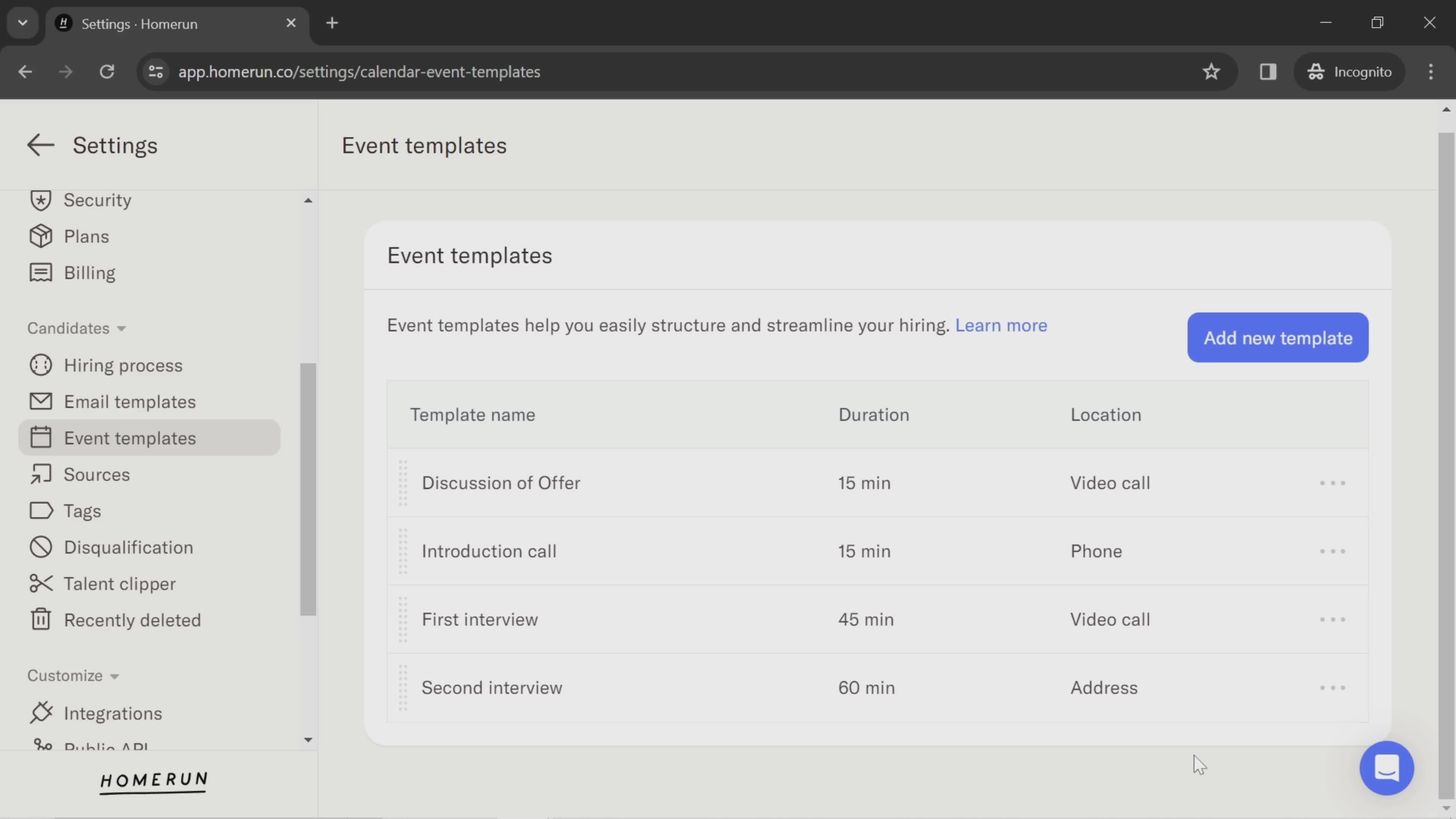The height and width of the screenshot is (819, 1456).
Task: Click the Talent clipper icon
Action: [40, 583]
